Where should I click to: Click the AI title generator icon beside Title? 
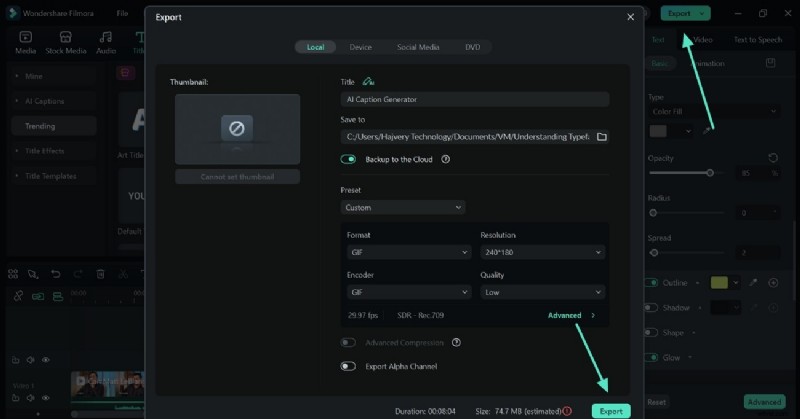point(368,82)
